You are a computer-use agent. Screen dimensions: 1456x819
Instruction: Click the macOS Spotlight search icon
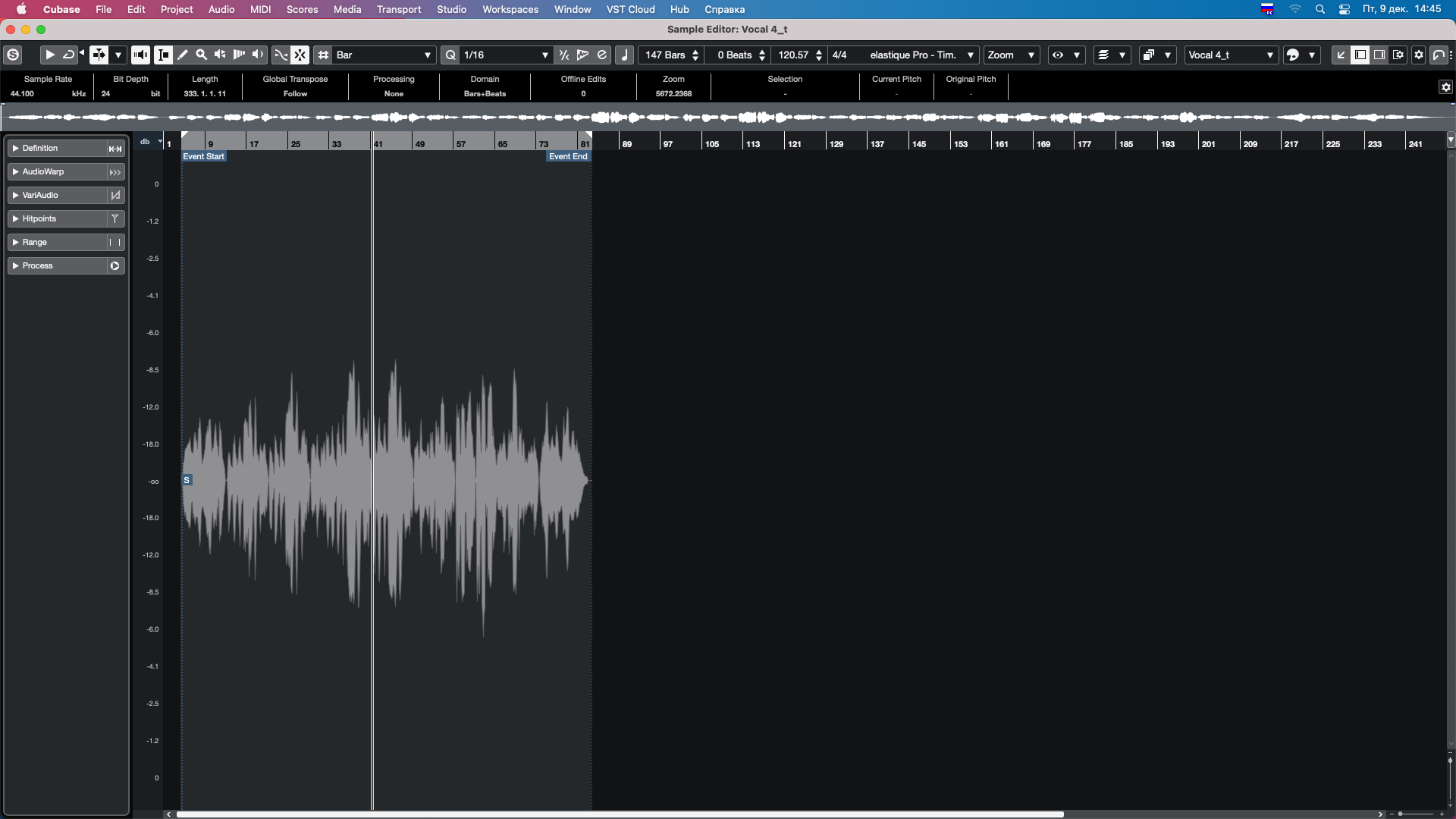[x=1320, y=9]
